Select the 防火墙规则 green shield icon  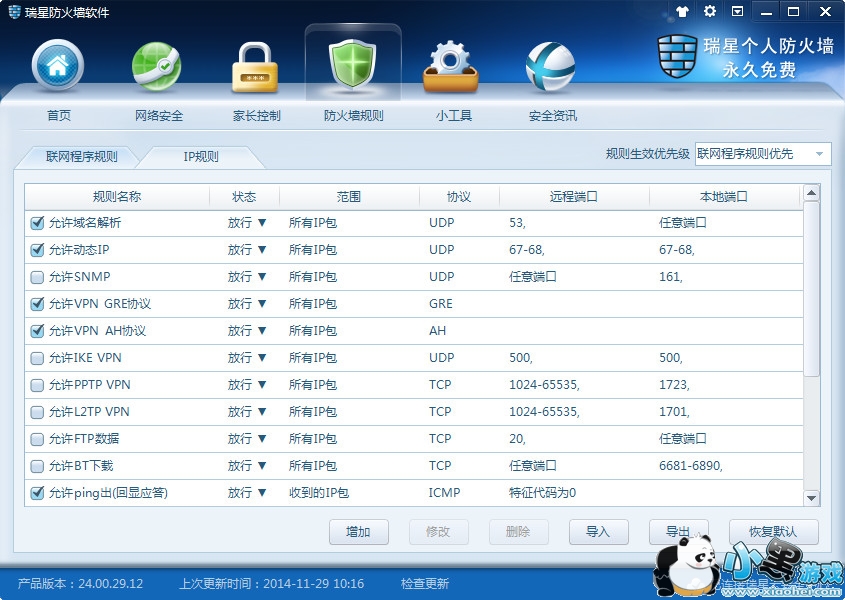coord(353,64)
